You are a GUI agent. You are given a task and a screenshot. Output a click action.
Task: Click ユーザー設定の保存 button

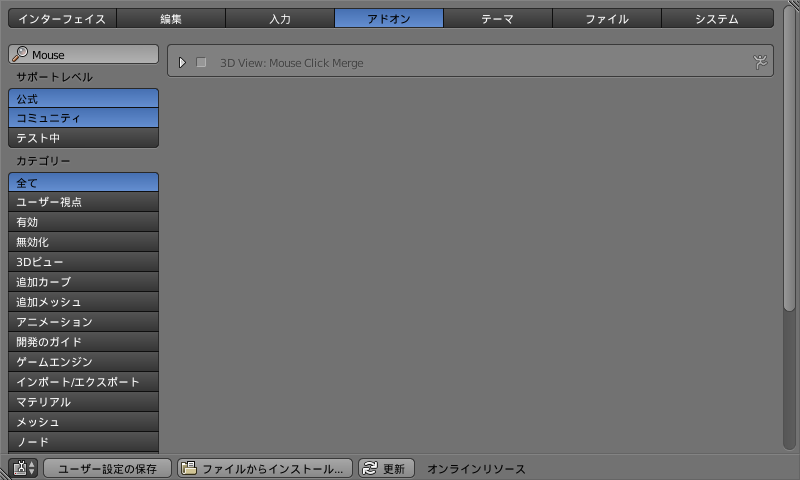[x=107, y=468]
